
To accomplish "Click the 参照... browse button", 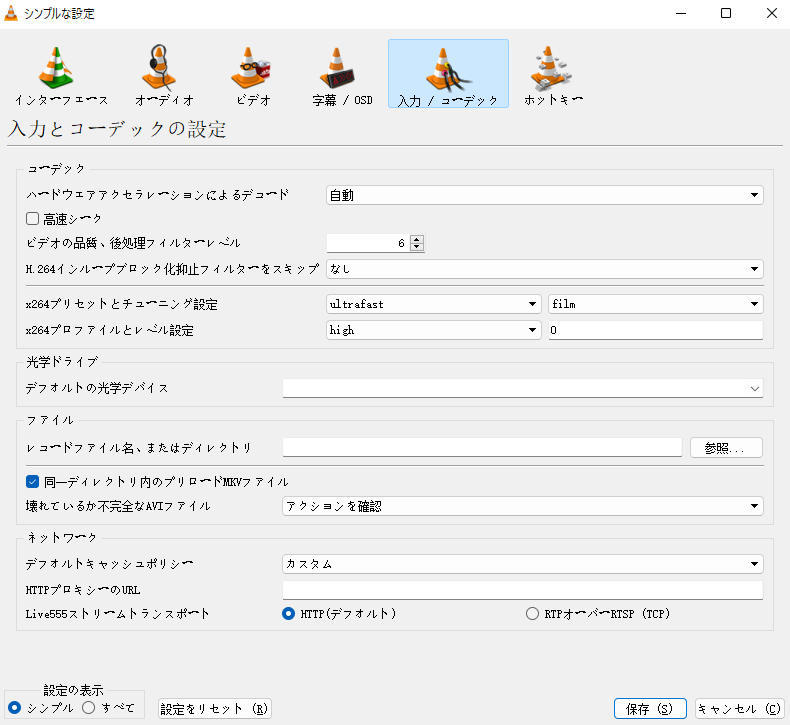I will (726, 448).
